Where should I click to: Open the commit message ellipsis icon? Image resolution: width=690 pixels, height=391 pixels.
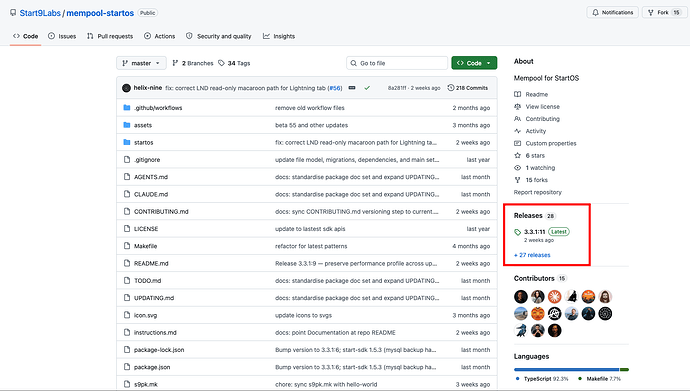(352, 88)
